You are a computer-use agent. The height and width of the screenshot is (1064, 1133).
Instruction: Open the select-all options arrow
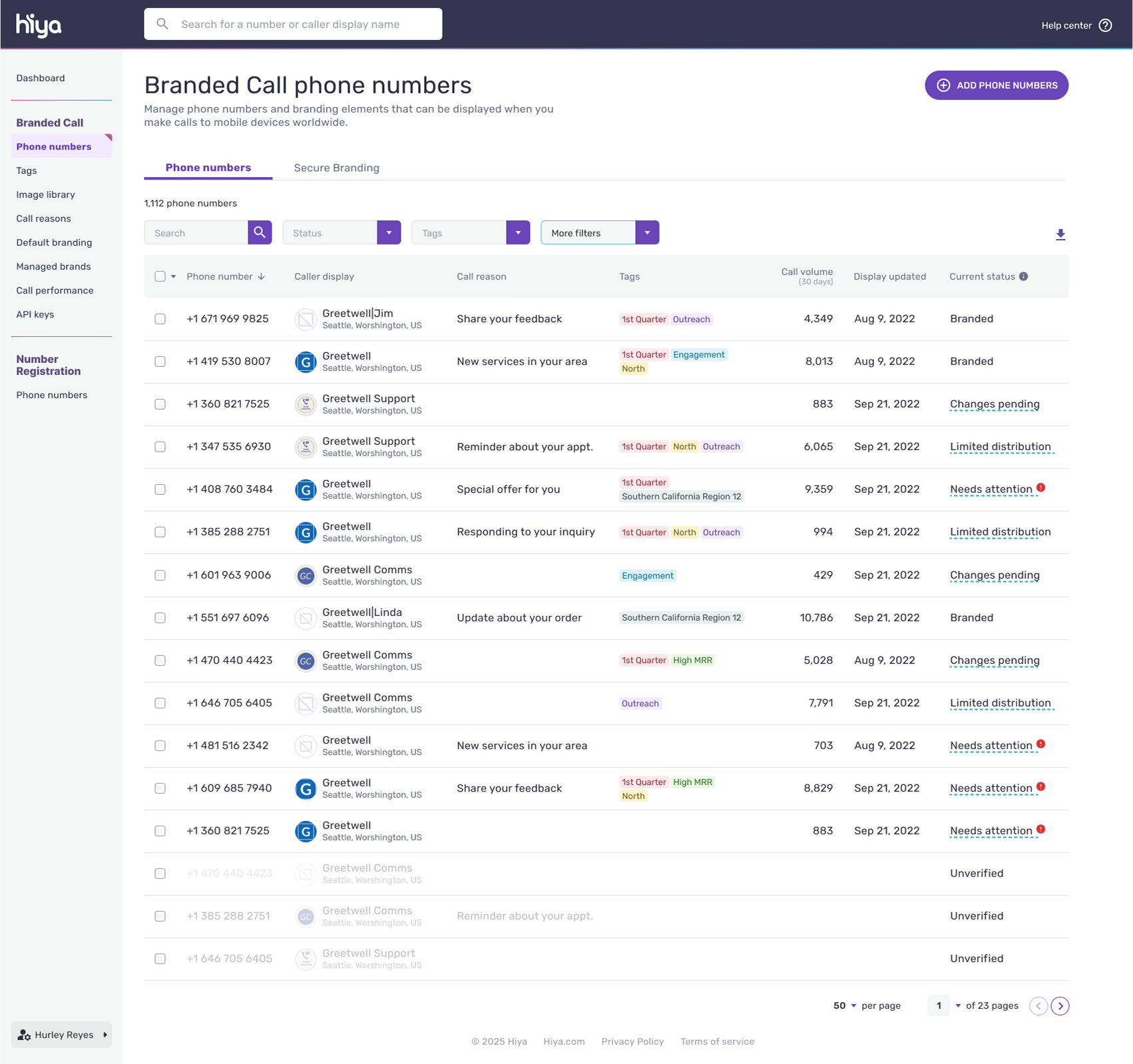coord(174,276)
